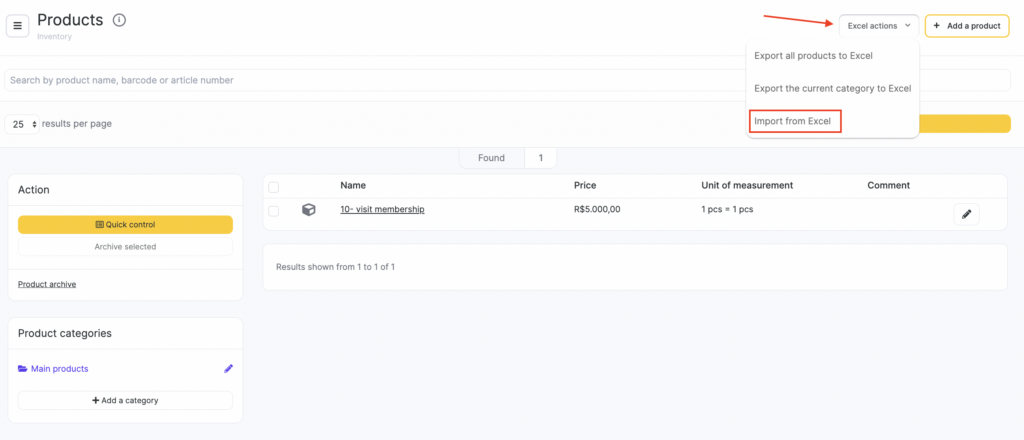This screenshot has width=1024, height=440.
Task: Open the hamburger sidebar menu
Action: point(18,25)
